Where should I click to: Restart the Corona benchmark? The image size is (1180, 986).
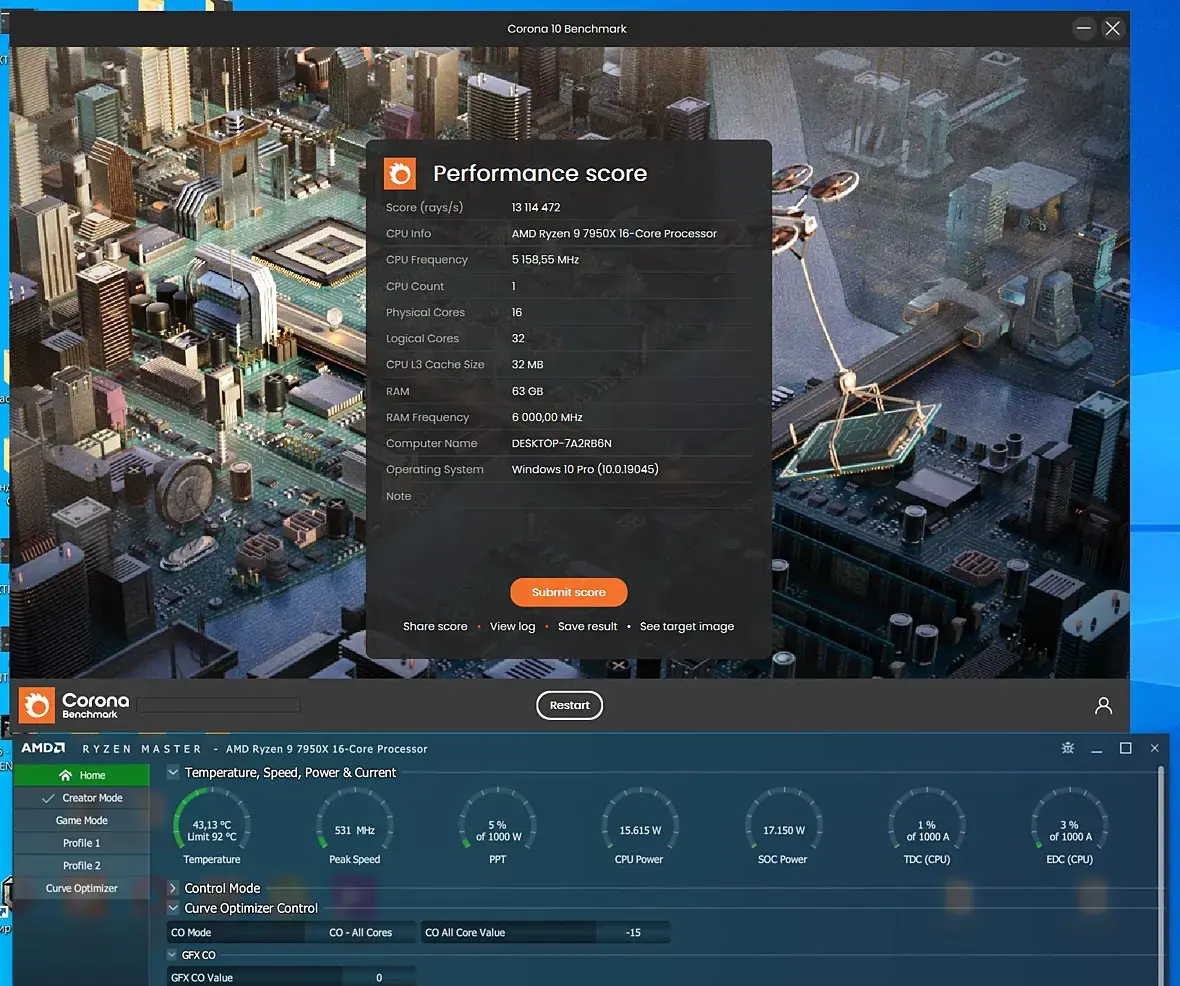point(569,705)
